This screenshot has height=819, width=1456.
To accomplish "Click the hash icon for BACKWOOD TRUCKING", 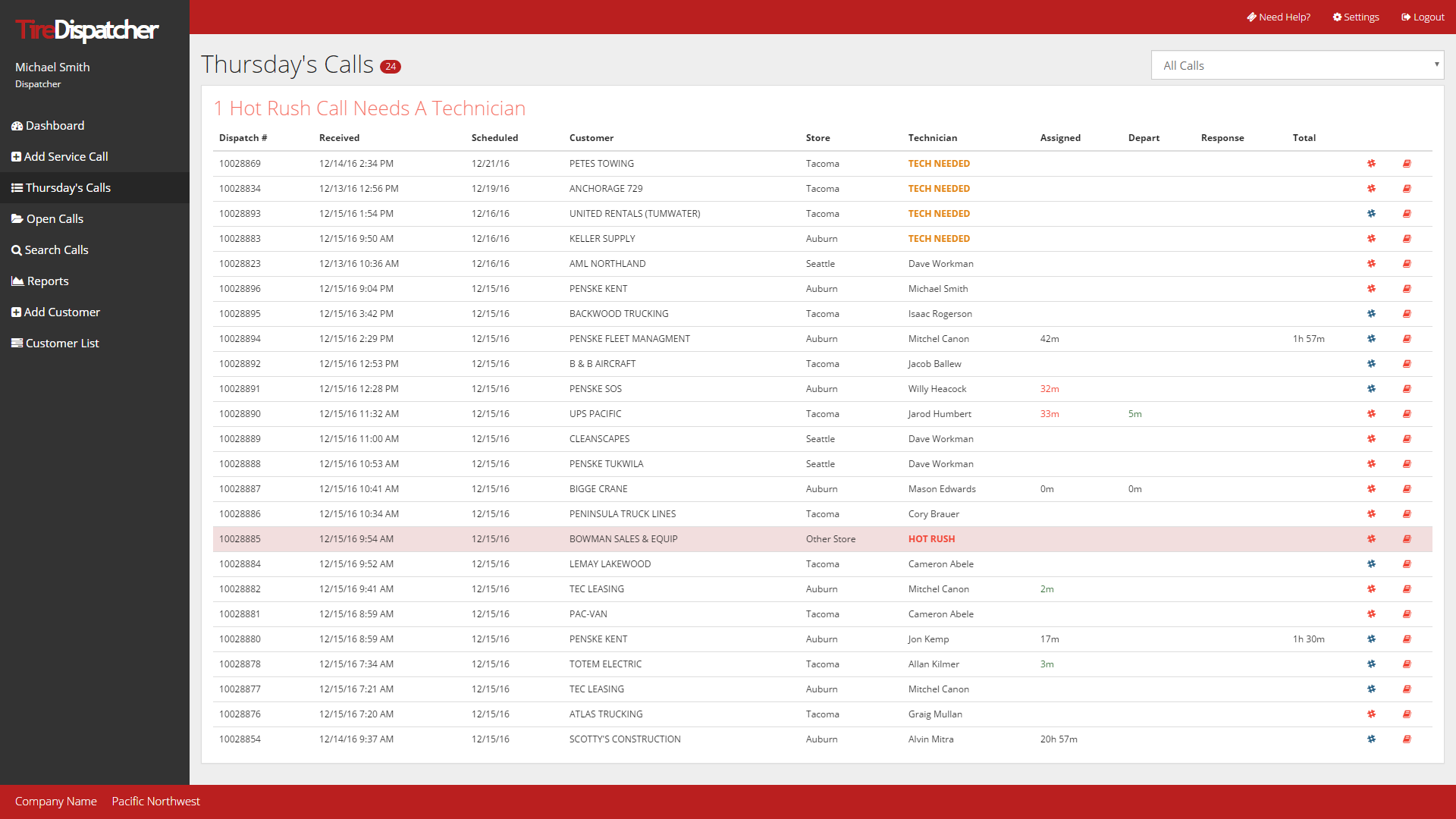I will coord(1371,314).
